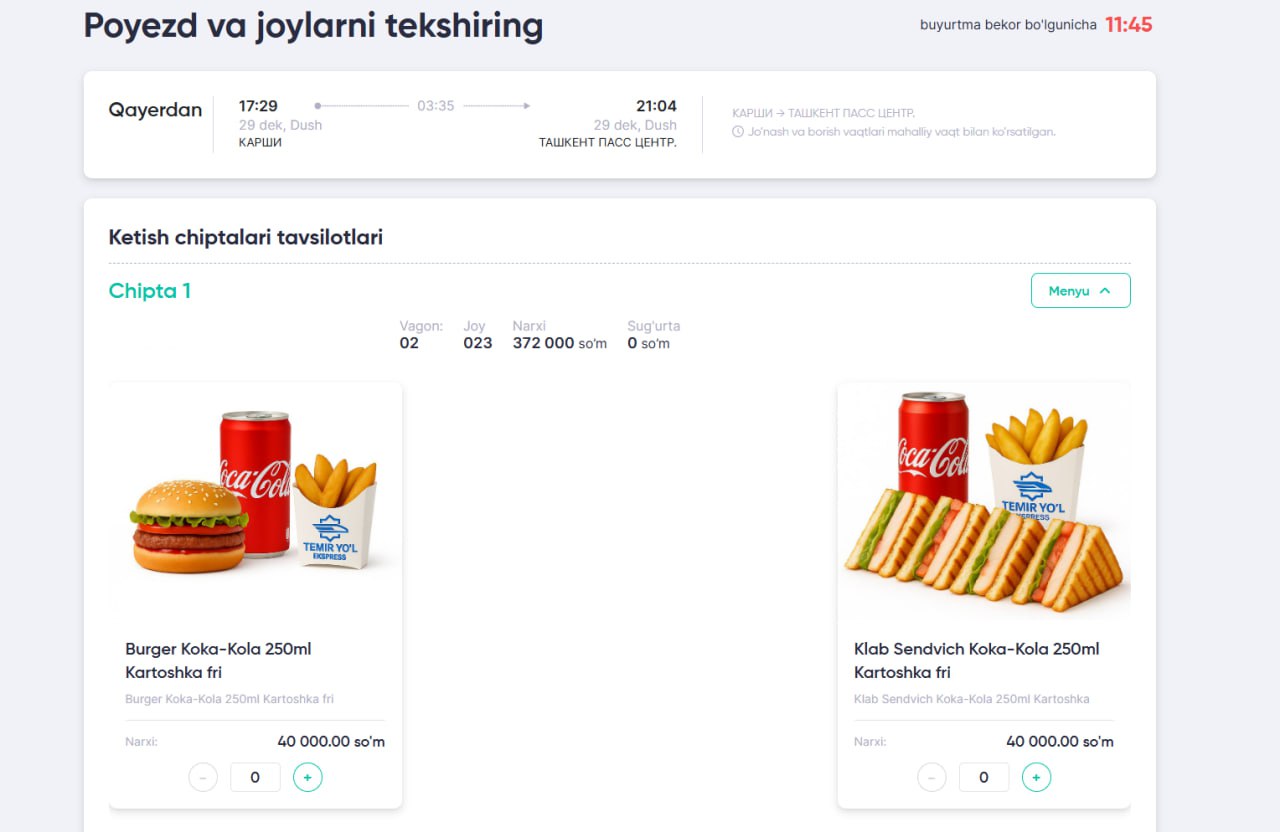Screen dimensions: 1280x832
Task: Click the 03:35 travel duration
Action: (436, 106)
